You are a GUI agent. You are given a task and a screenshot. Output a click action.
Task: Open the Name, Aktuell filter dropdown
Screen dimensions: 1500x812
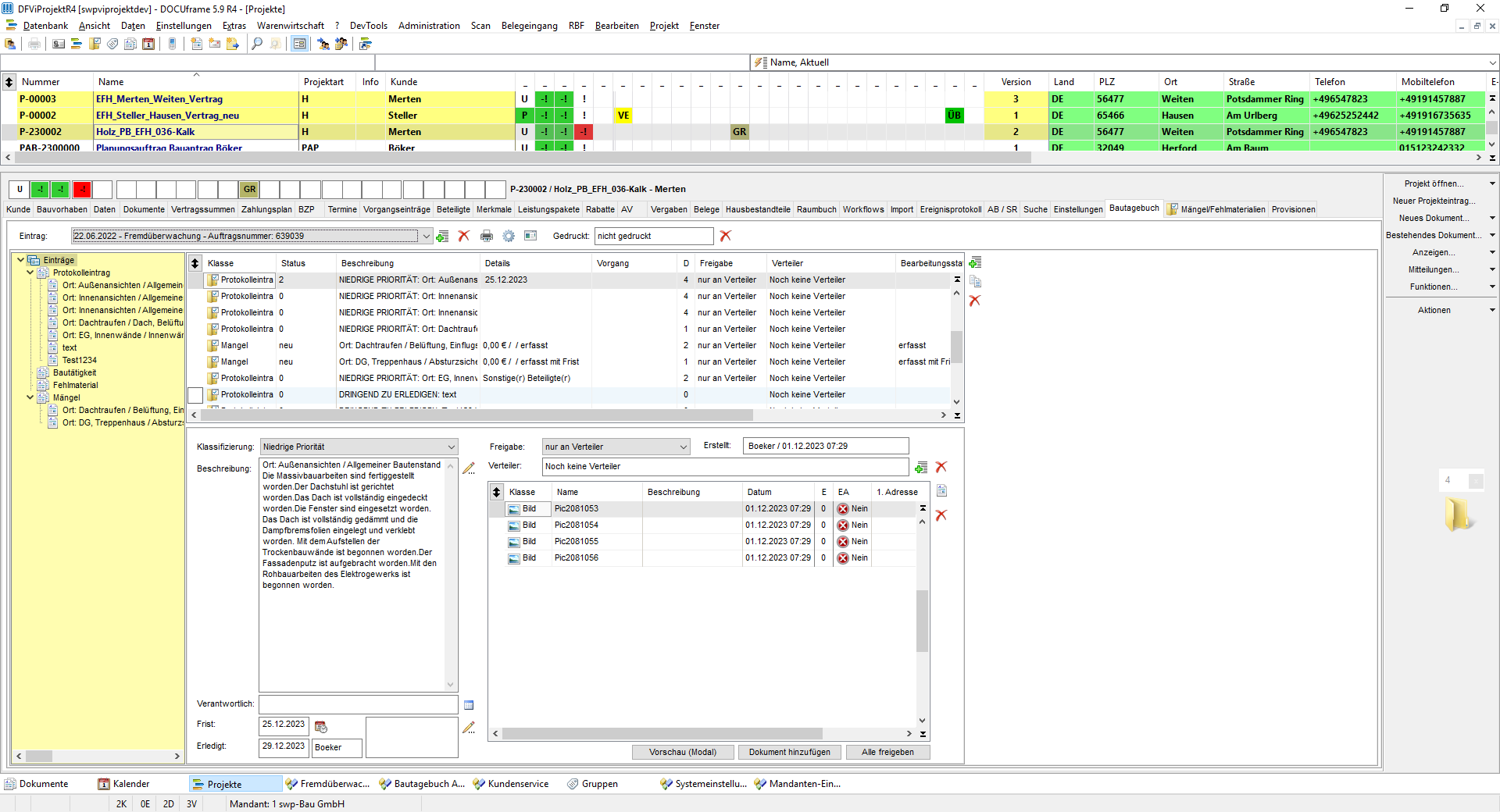(x=1492, y=62)
